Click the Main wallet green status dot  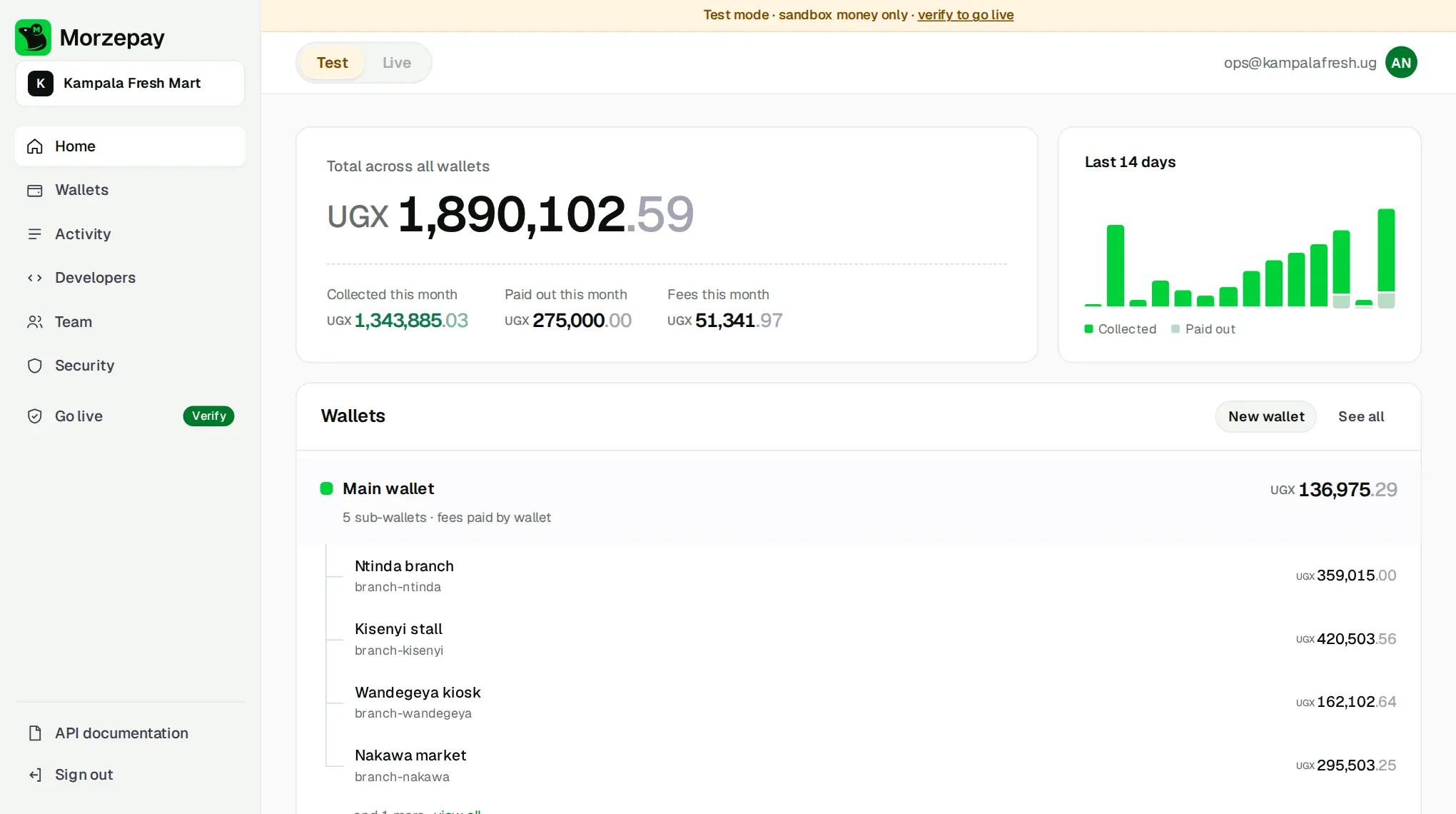(326, 488)
